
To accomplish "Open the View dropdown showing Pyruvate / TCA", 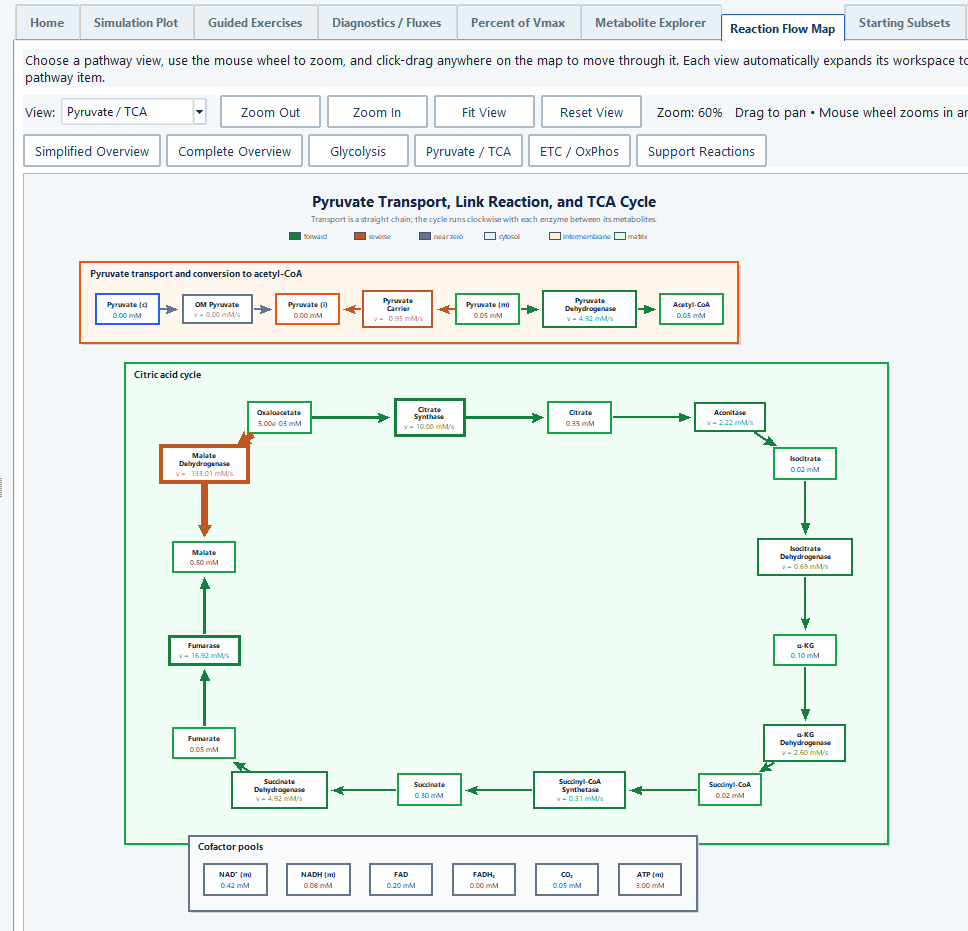I will (x=133, y=112).
